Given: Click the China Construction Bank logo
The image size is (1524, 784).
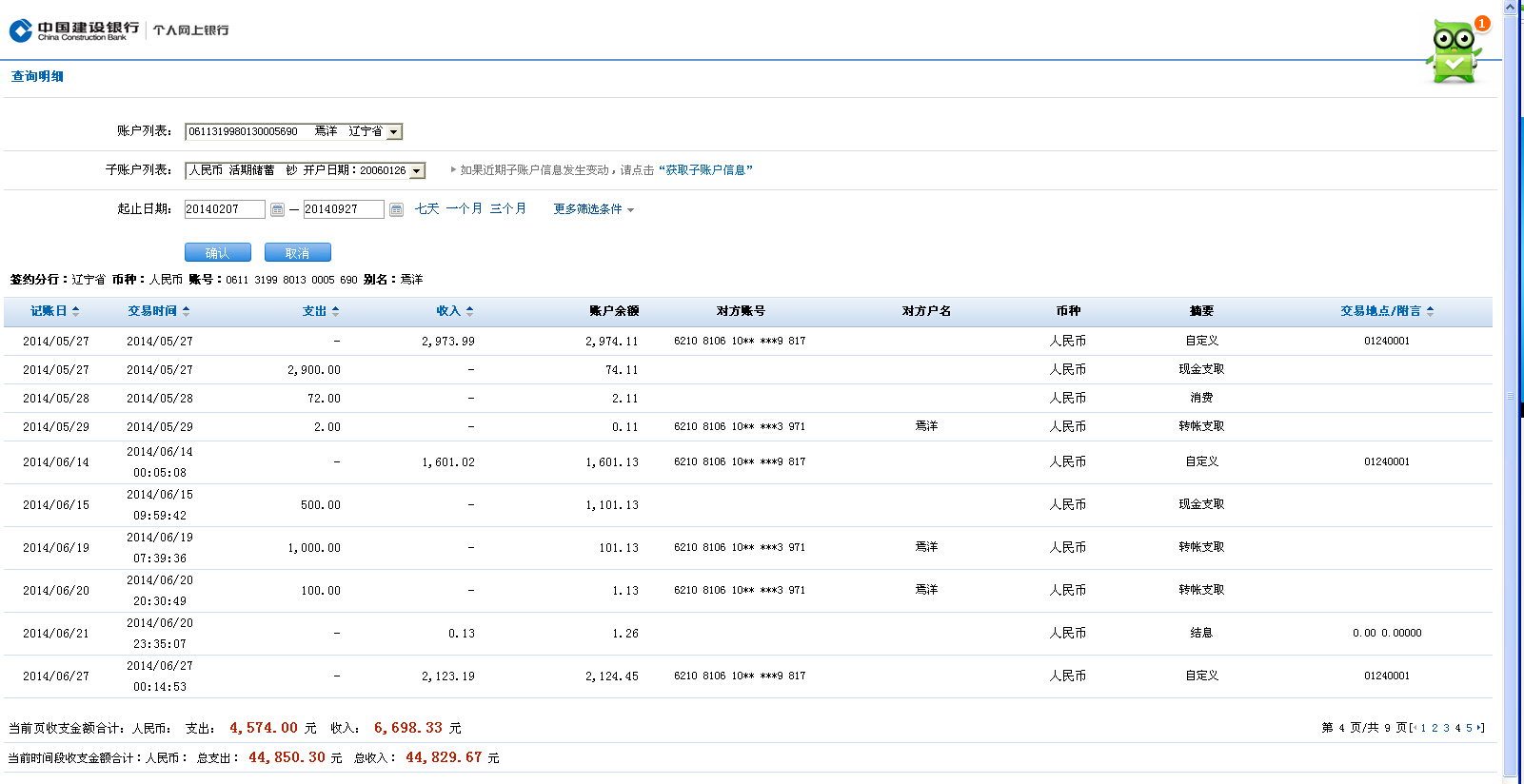Looking at the screenshot, I should tap(74, 30).
